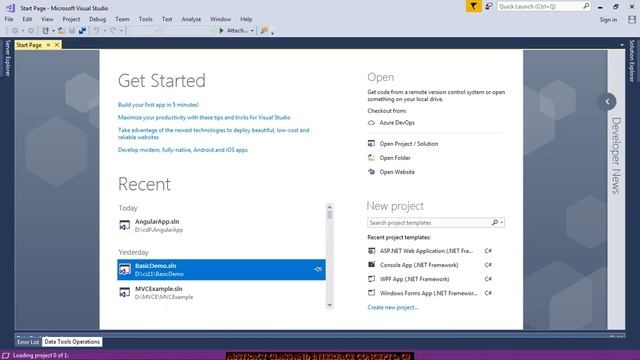
Task: Click the notifications filter flag icon
Action: 473,6
